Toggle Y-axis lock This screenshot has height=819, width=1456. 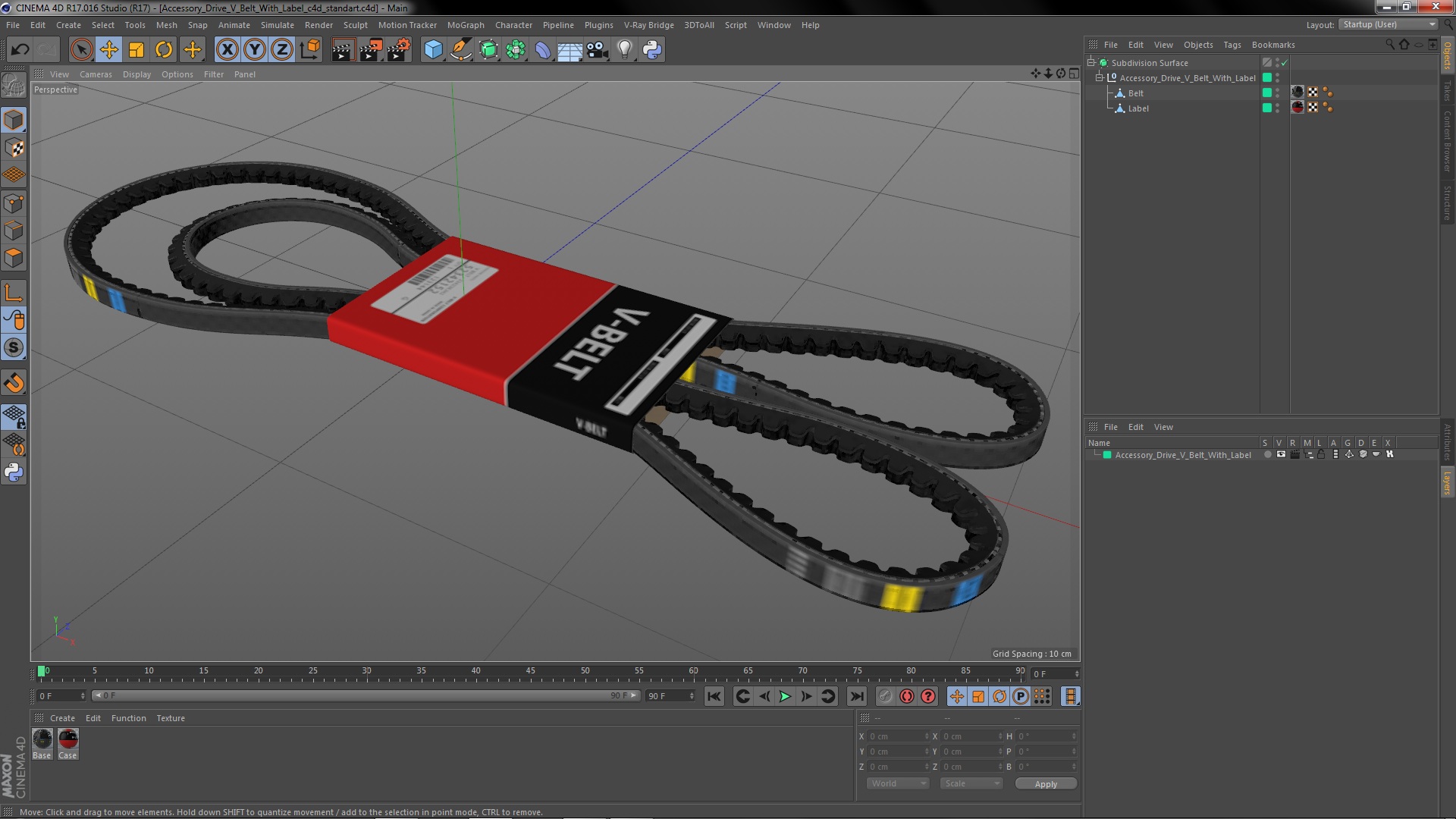(x=254, y=50)
